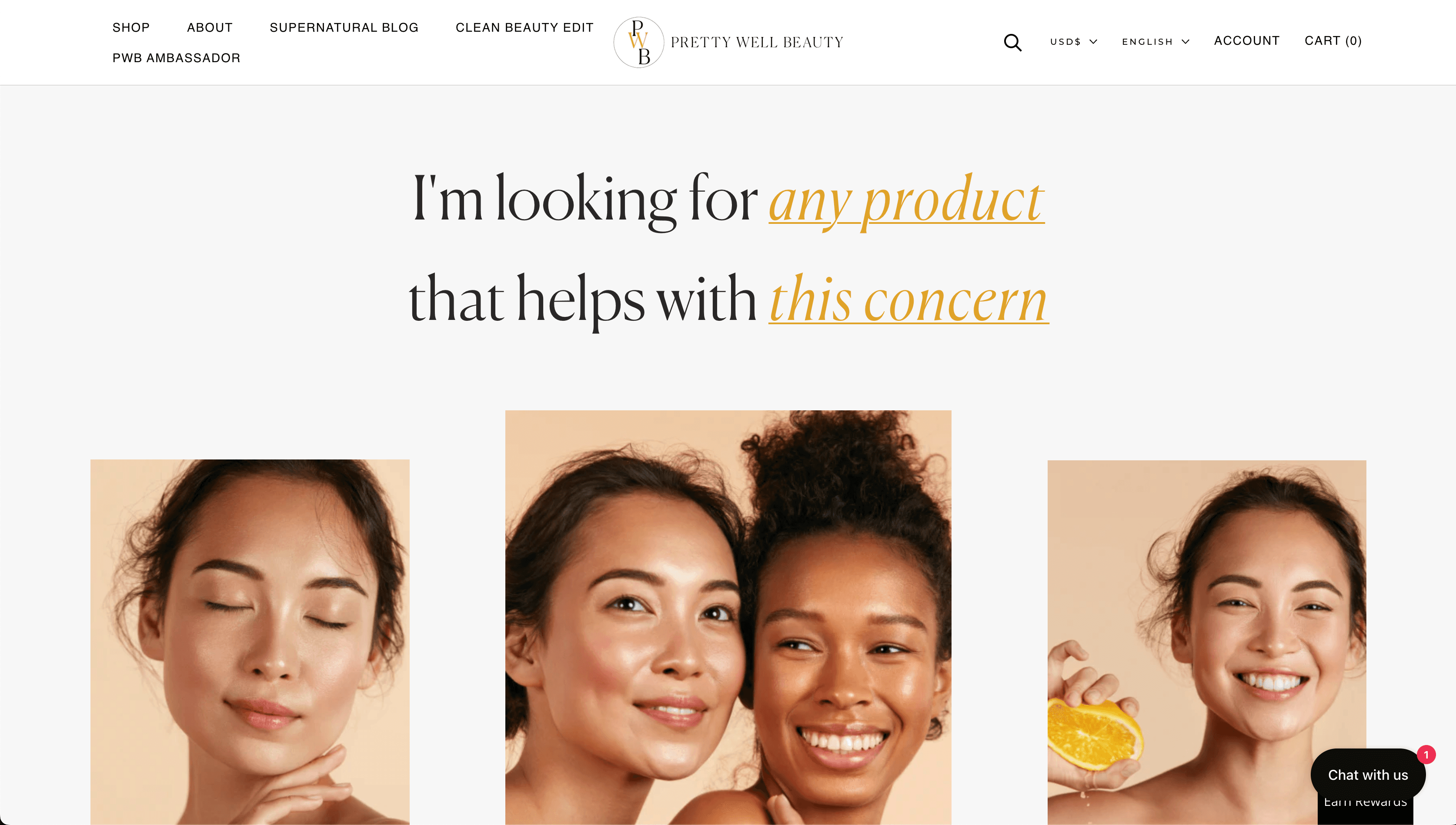
Task: Open the Account page
Action: 1246,41
